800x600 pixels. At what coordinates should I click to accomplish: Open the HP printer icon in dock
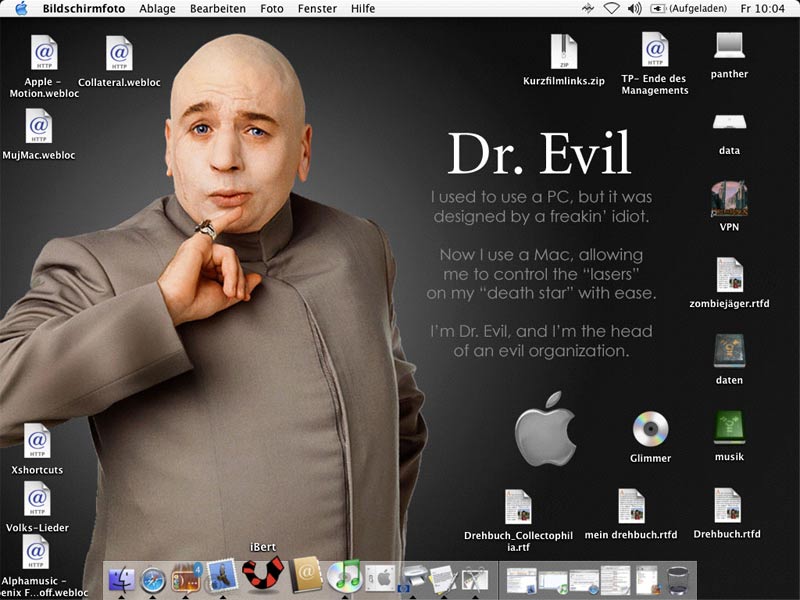[x=413, y=580]
